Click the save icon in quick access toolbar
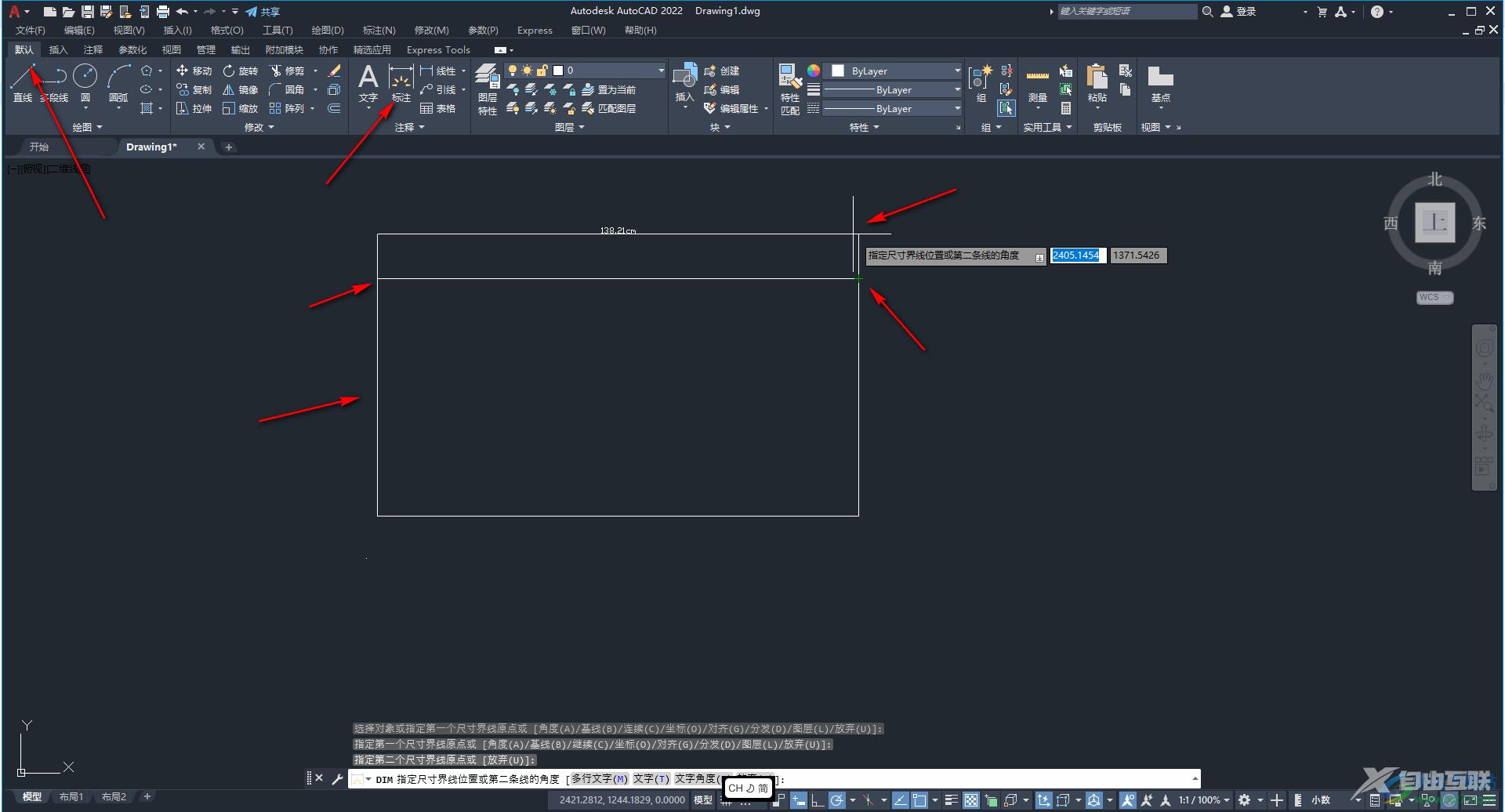Image resolution: width=1505 pixels, height=812 pixels. (x=87, y=12)
